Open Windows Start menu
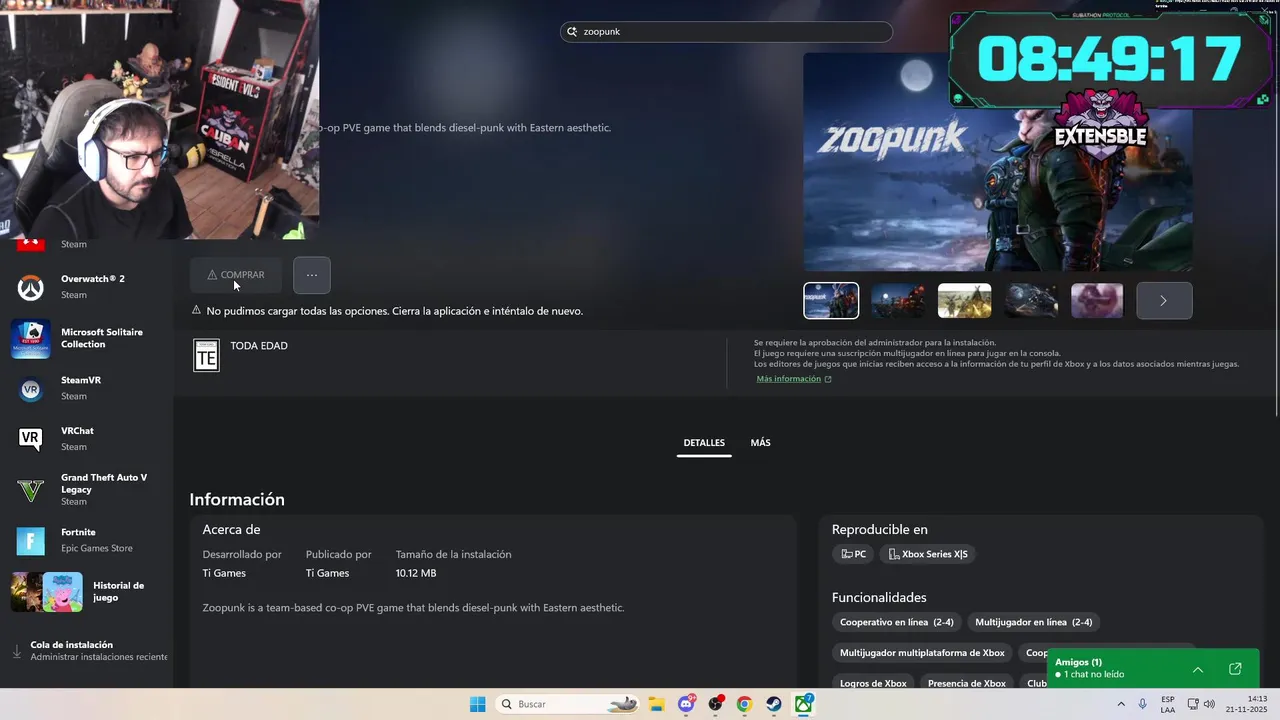The image size is (1280, 720). pyautogui.click(x=478, y=704)
